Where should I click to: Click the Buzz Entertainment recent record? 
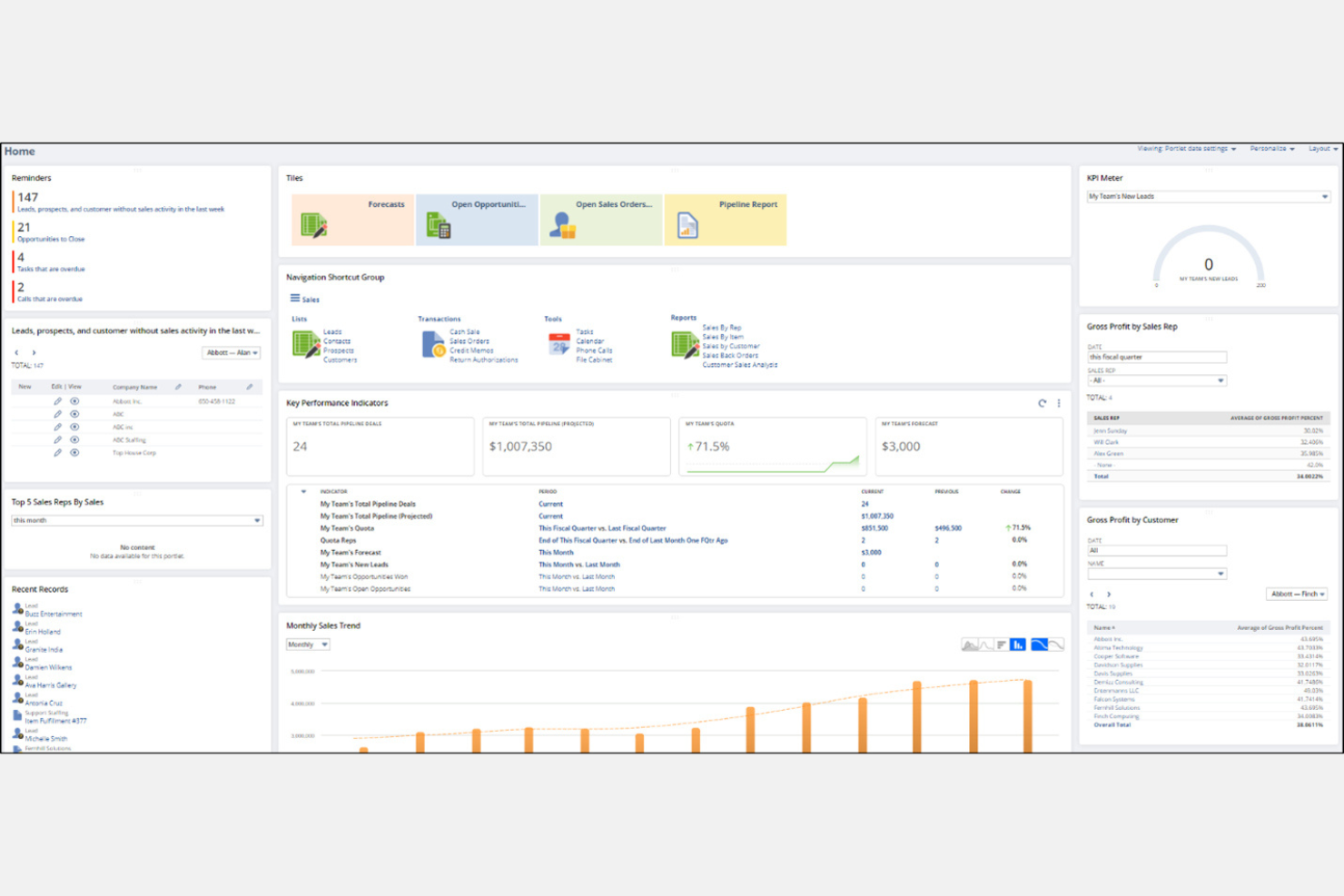[54, 615]
